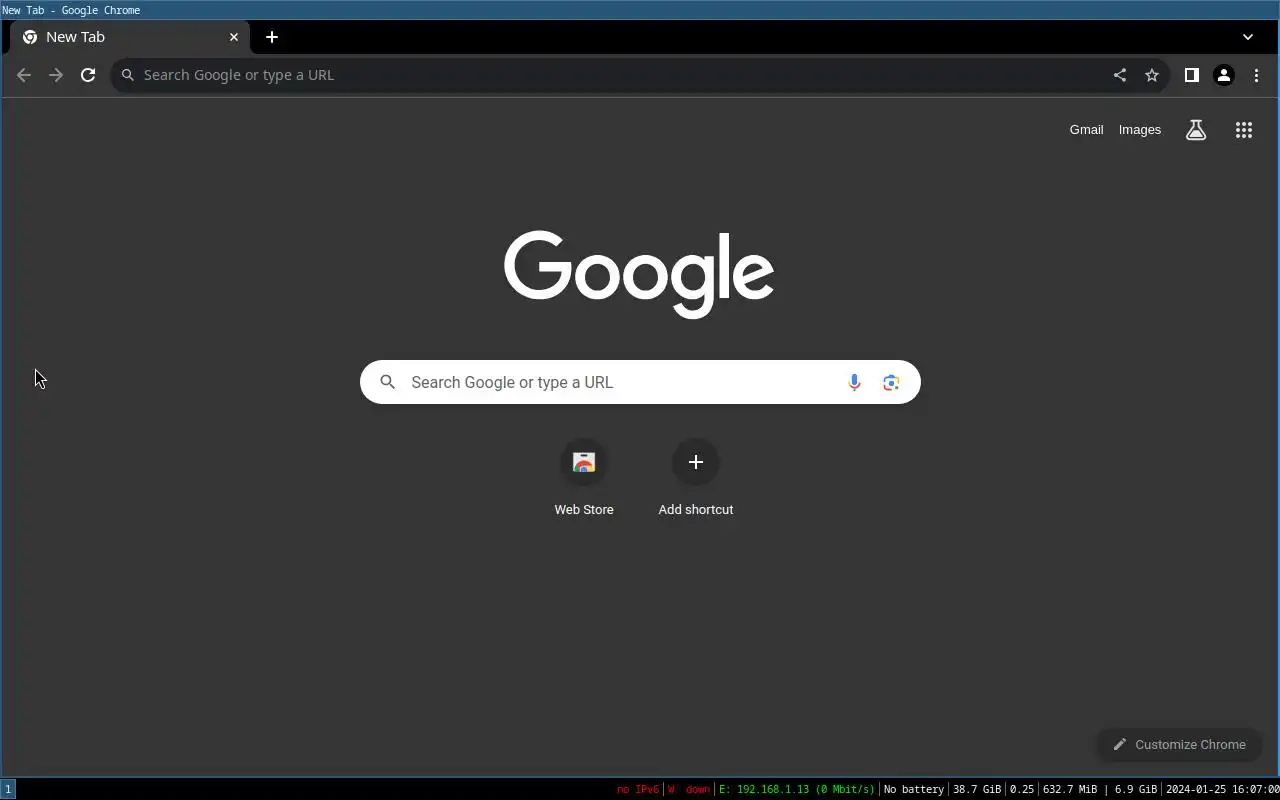Click the 'W: down' wifi status entry
1280x800 pixels.
click(x=689, y=789)
